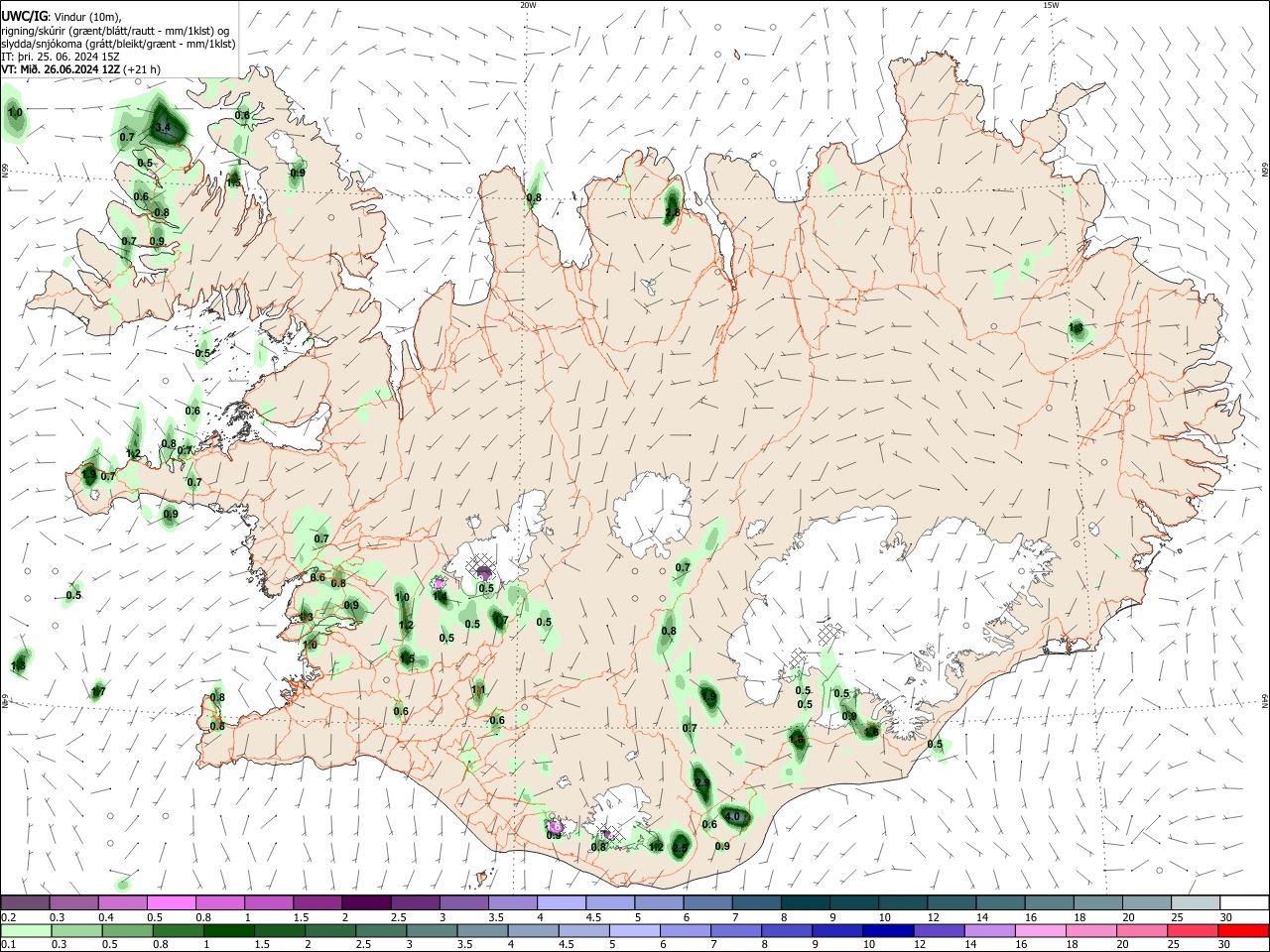This screenshot has height=952, width=1270.
Task: Click the 2.8 precipitation value on north coast
Action: pyautogui.click(x=672, y=212)
